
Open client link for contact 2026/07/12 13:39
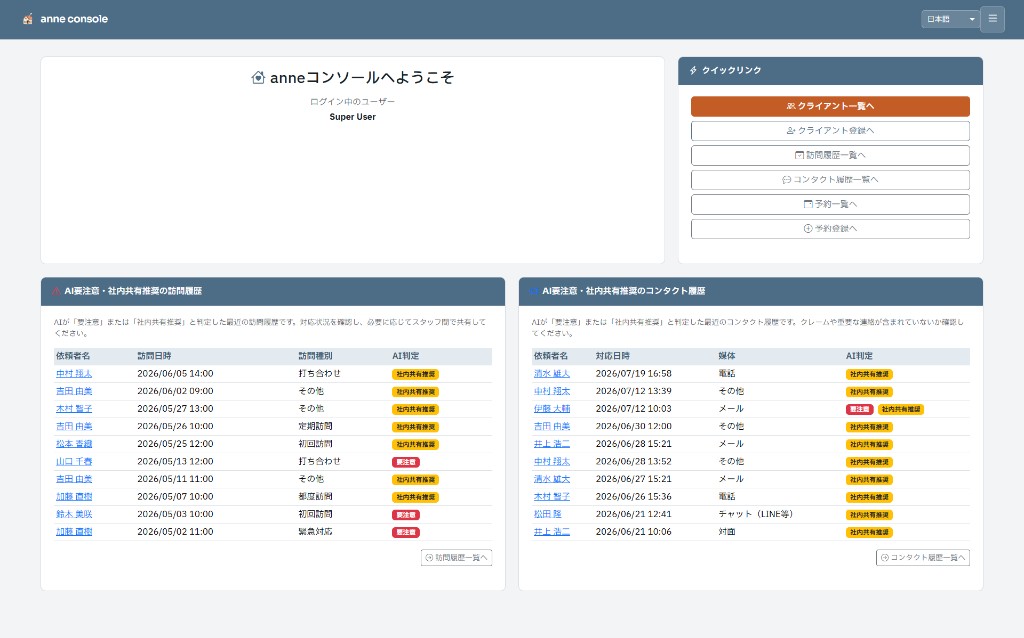[x=552, y=391]
